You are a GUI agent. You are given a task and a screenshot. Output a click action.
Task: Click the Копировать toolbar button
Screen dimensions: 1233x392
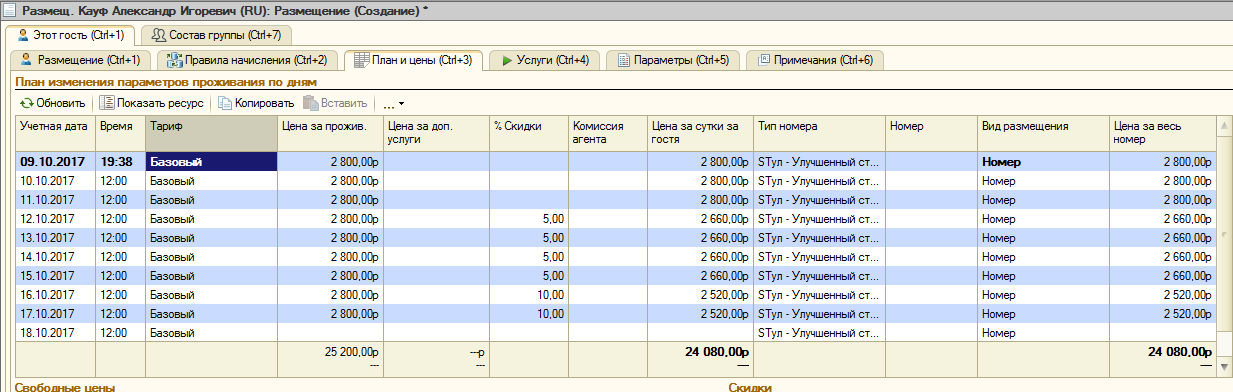pyautogui.click(x=257, y=103)
